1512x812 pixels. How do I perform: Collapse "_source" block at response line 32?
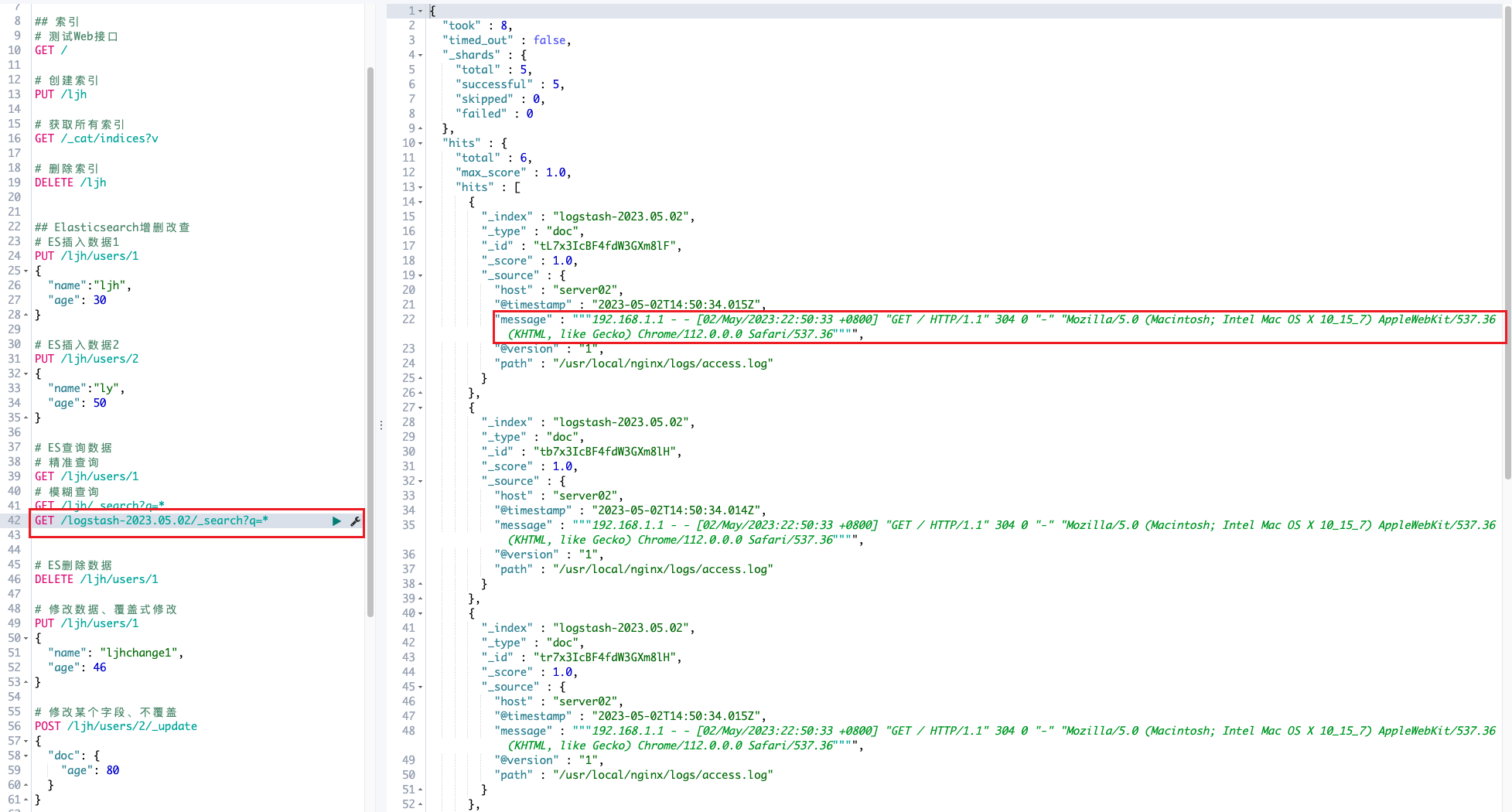coord(420,481)
